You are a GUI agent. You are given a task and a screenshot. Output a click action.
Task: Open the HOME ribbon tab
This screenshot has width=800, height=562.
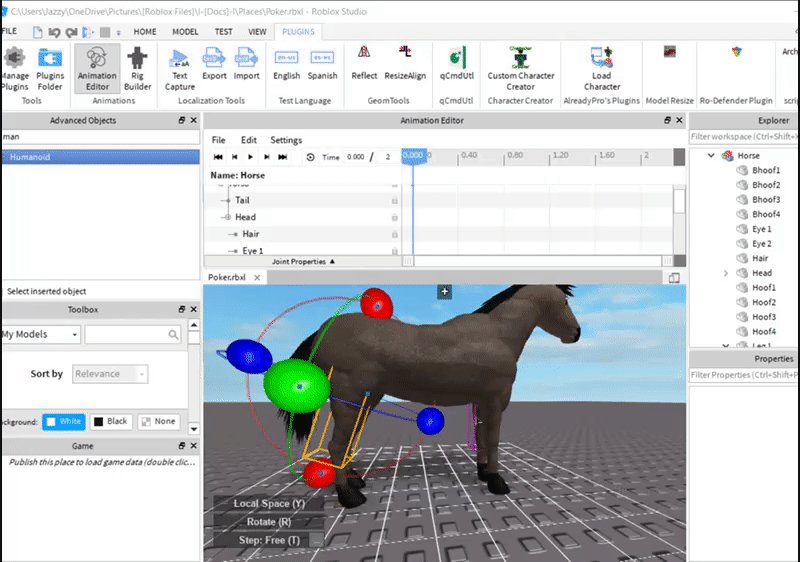click(145, 32)
